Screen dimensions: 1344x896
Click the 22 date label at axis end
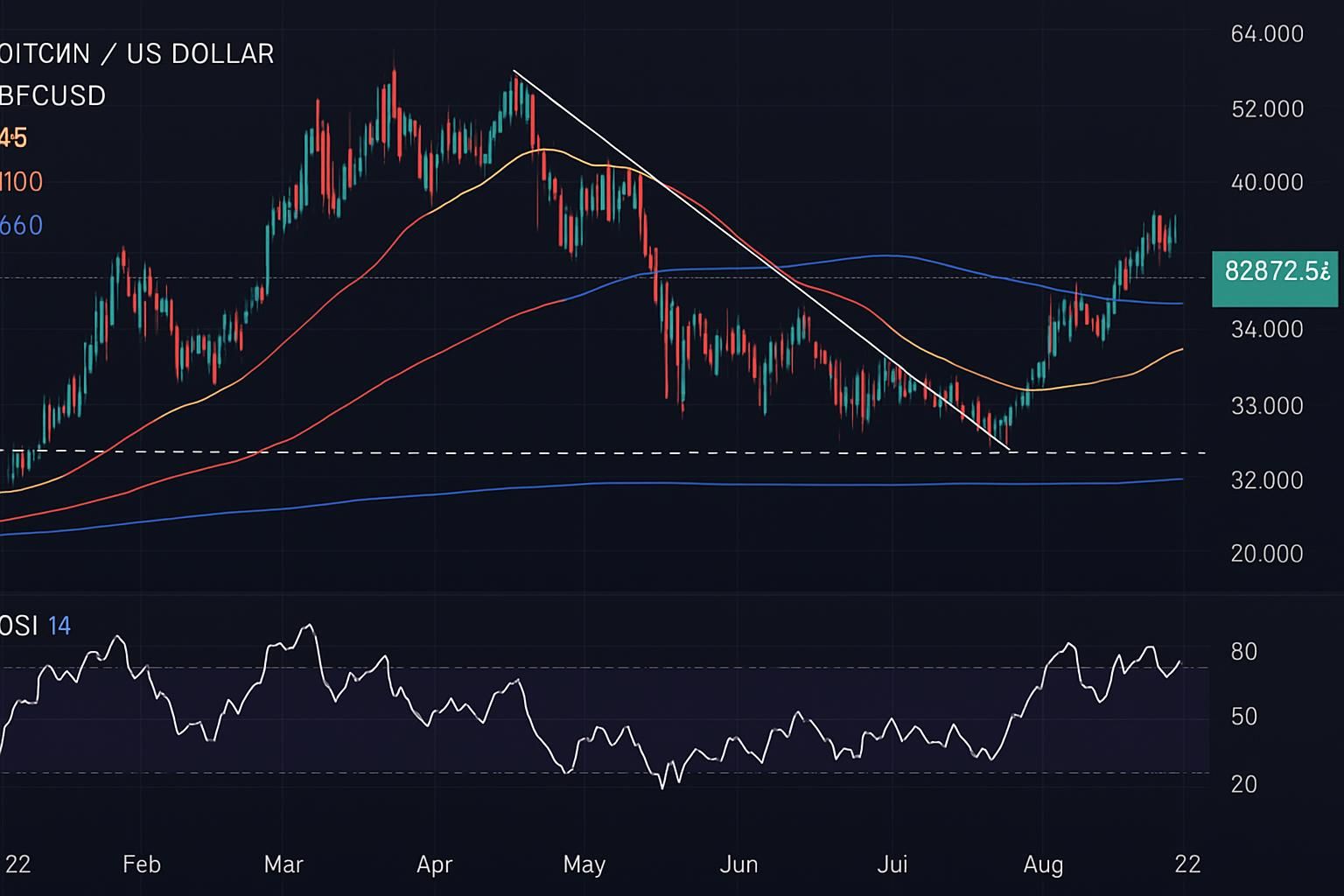[1187, 864]
